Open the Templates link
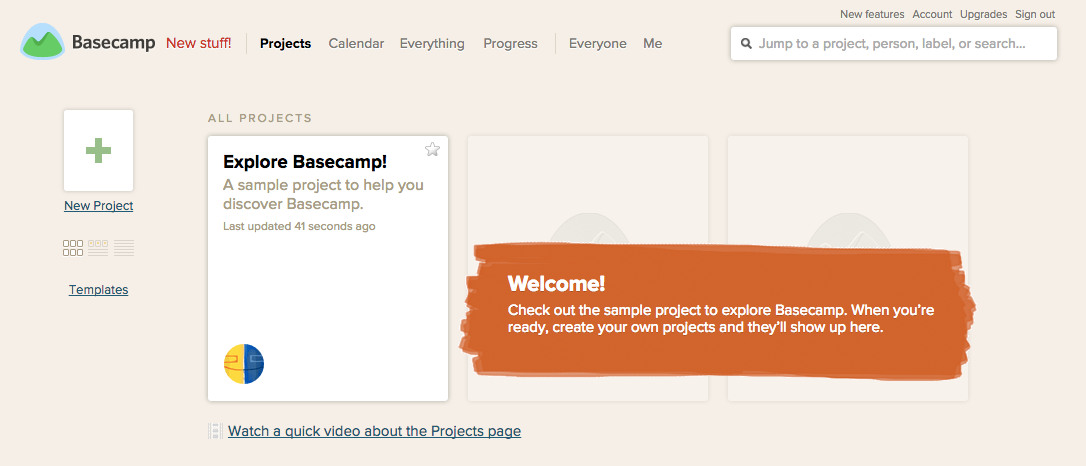This screenshot has height=466, width=1086. point(98,289)
